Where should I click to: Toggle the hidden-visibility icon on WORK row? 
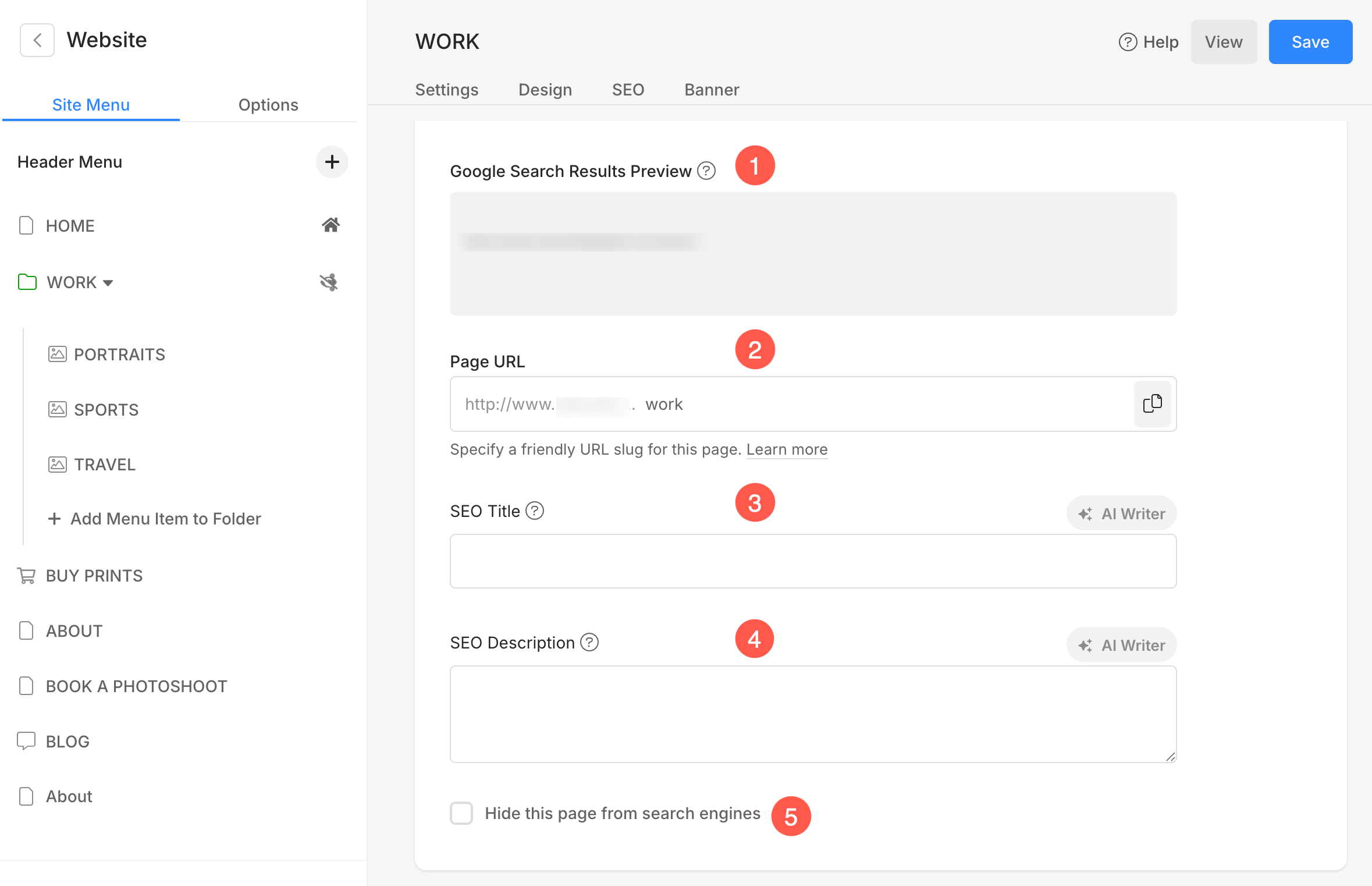coord(329,282)
